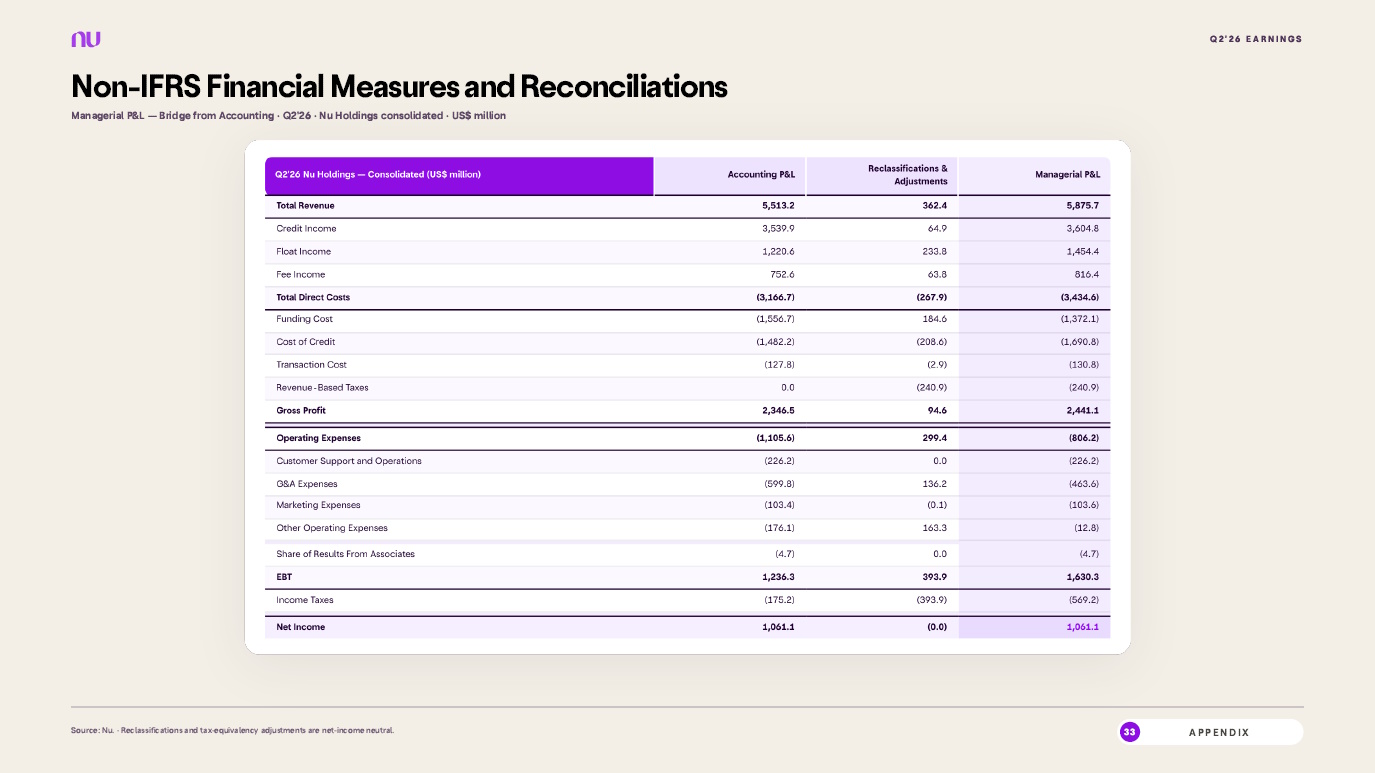Click G&A Expenses managerial value (463.6)
The height and width of the screenshot is (773, 1375).
coord(1084,484)
